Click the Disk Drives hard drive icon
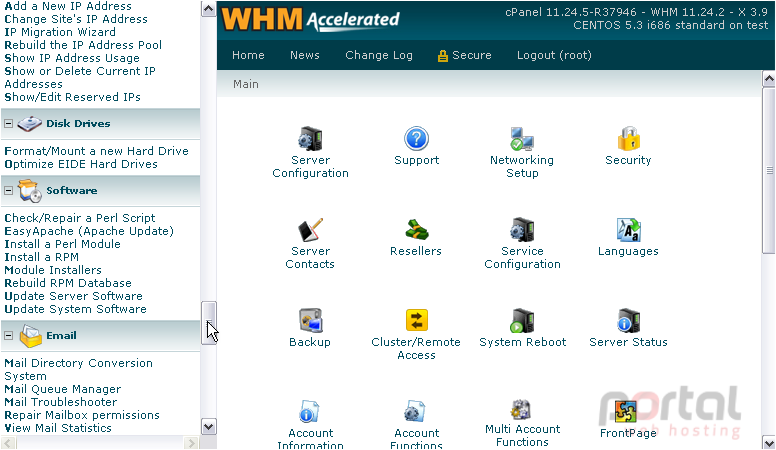This screenshot has height=450, width=776. pos(29,124)
